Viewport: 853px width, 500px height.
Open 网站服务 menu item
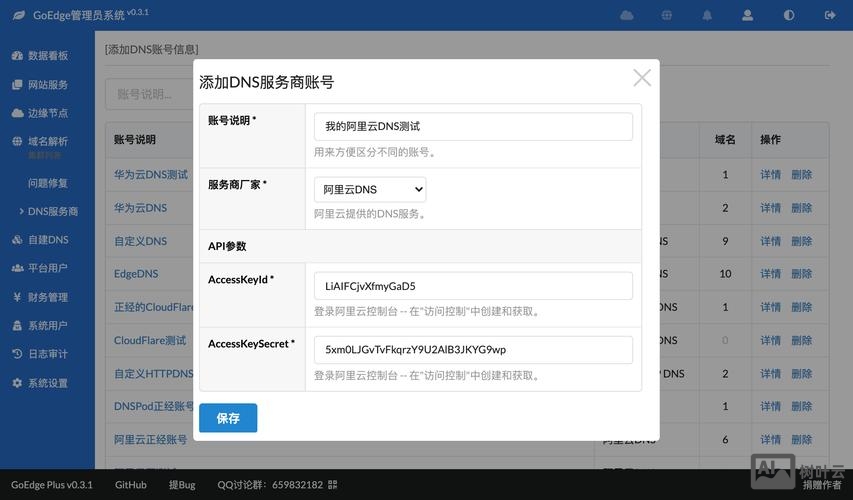click(x=48, y=84)
